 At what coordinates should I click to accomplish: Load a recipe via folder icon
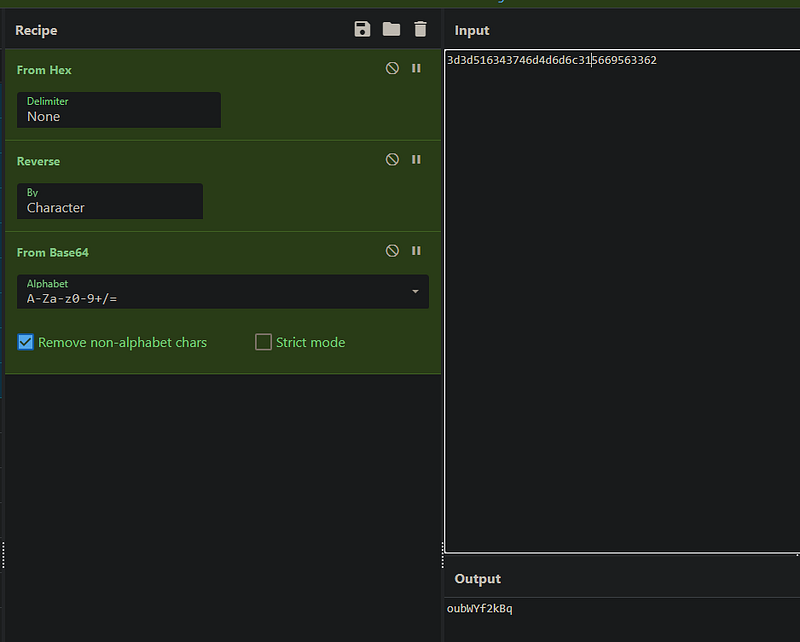[391, 29]
